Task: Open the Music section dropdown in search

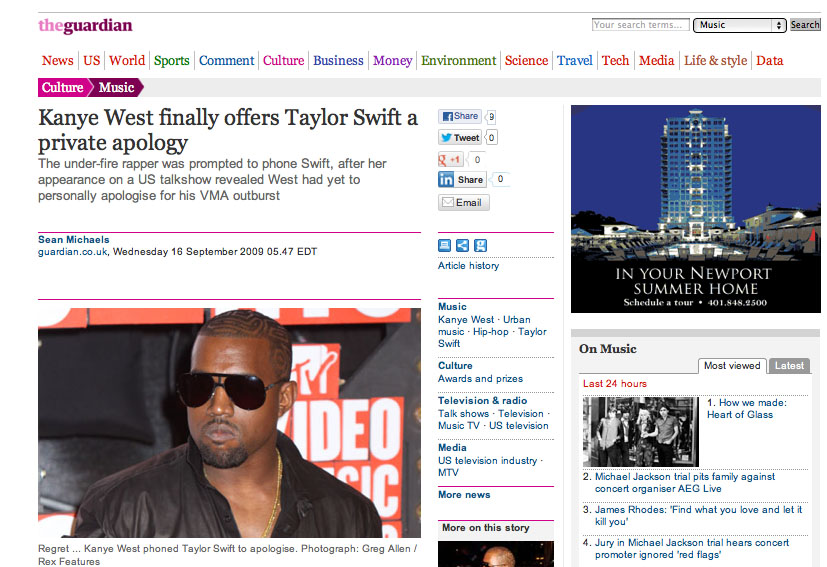Action: 739,25
